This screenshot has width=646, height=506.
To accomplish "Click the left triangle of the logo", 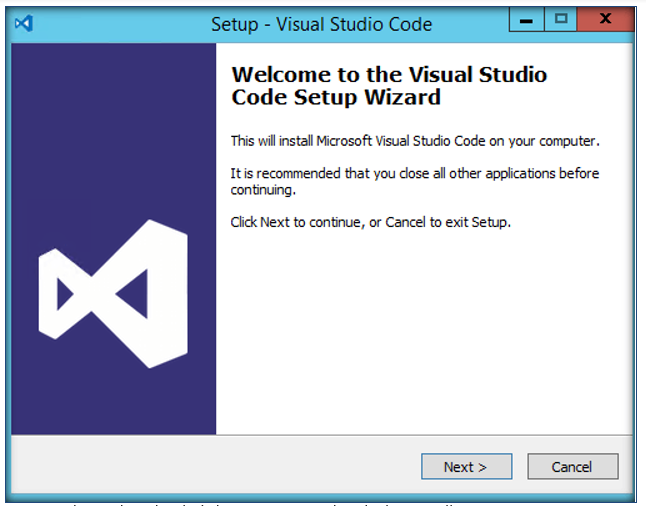I will (x=65, y=294).
